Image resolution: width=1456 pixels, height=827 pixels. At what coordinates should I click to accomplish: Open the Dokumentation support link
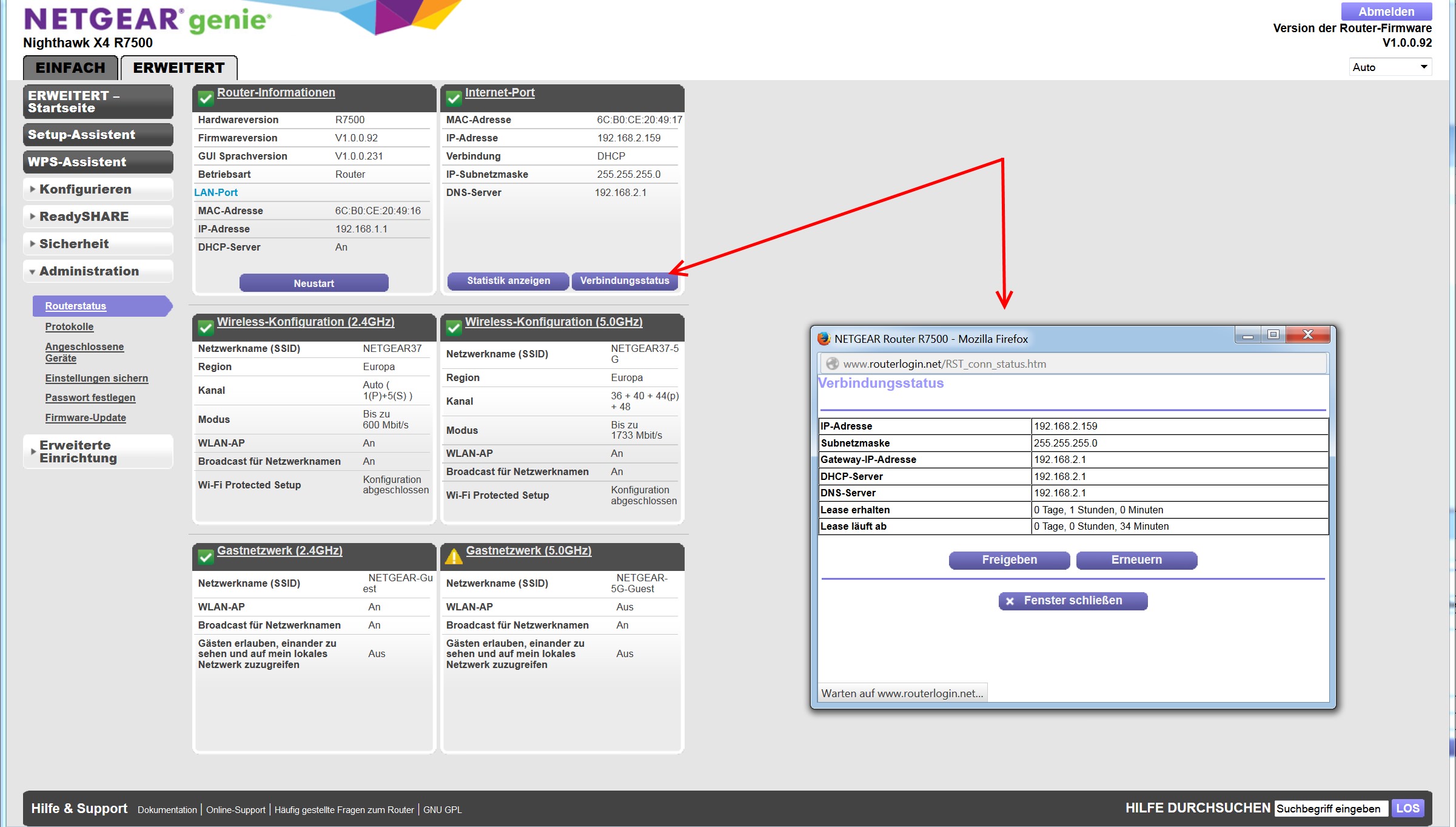[167, 809]
